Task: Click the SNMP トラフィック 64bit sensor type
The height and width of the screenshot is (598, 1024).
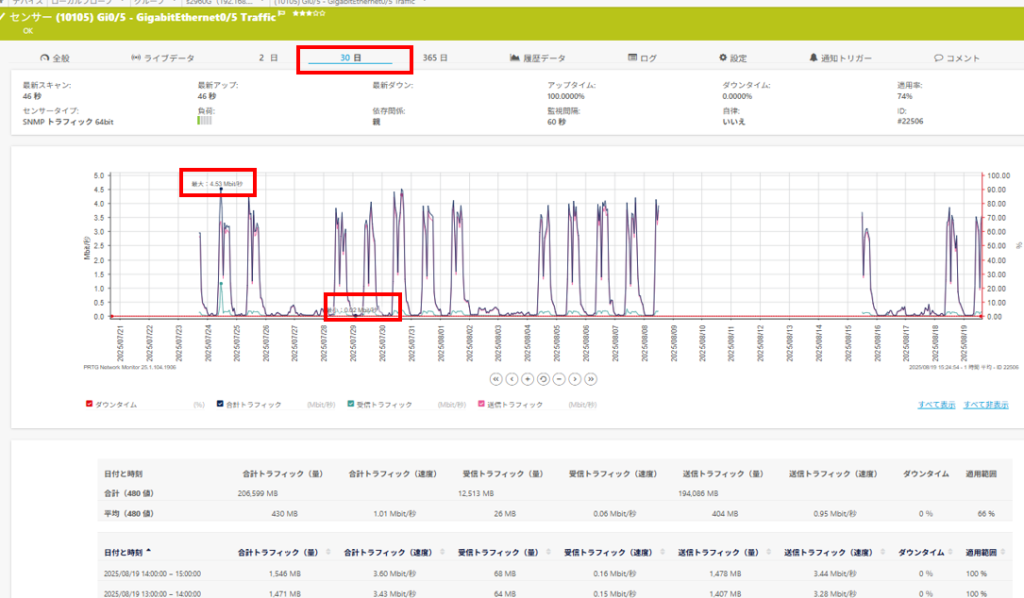Action: 68,122
